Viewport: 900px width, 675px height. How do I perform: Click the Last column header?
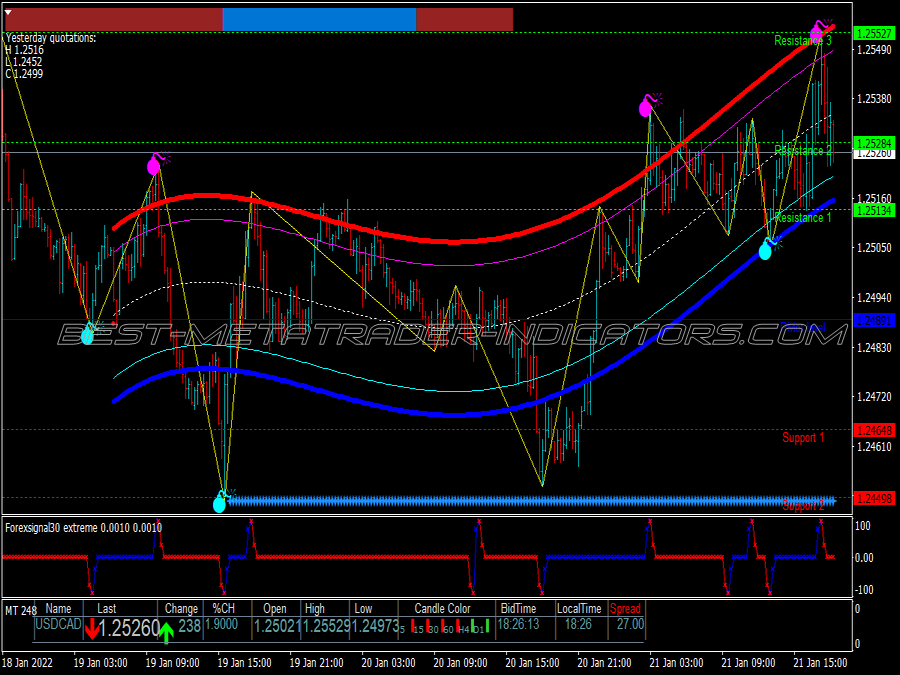pos(107,608)
